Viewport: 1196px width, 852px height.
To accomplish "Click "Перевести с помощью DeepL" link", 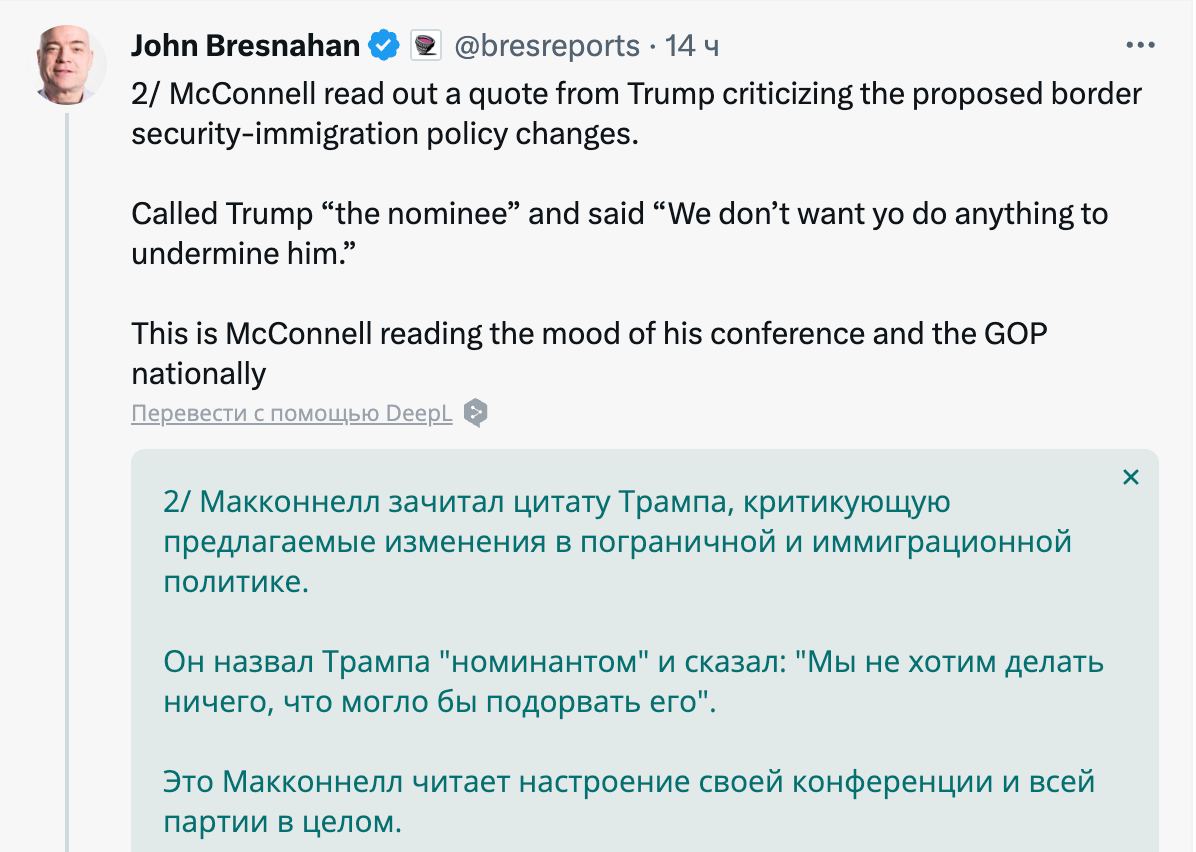I will 292,413.
